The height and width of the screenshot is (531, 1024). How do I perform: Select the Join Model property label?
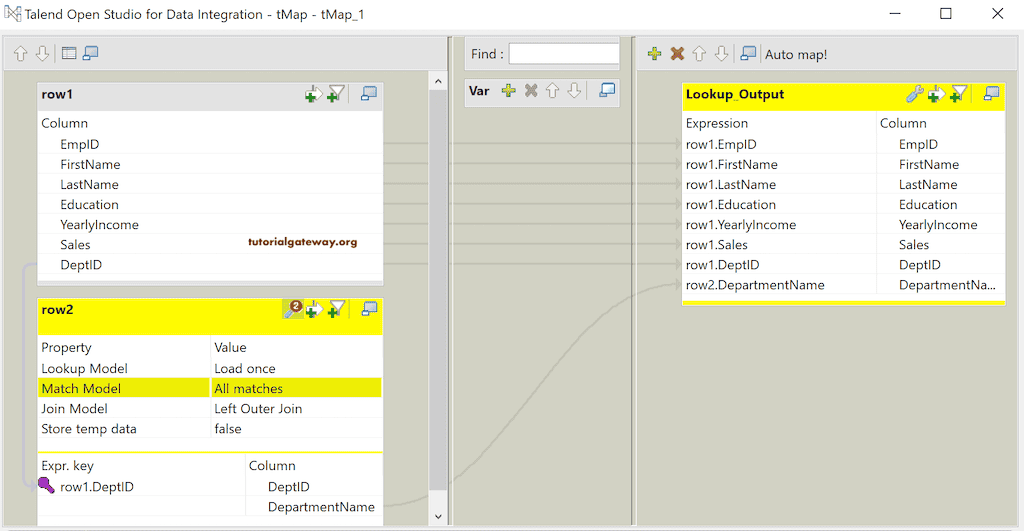pyautogui.click(x=74, y=408)
